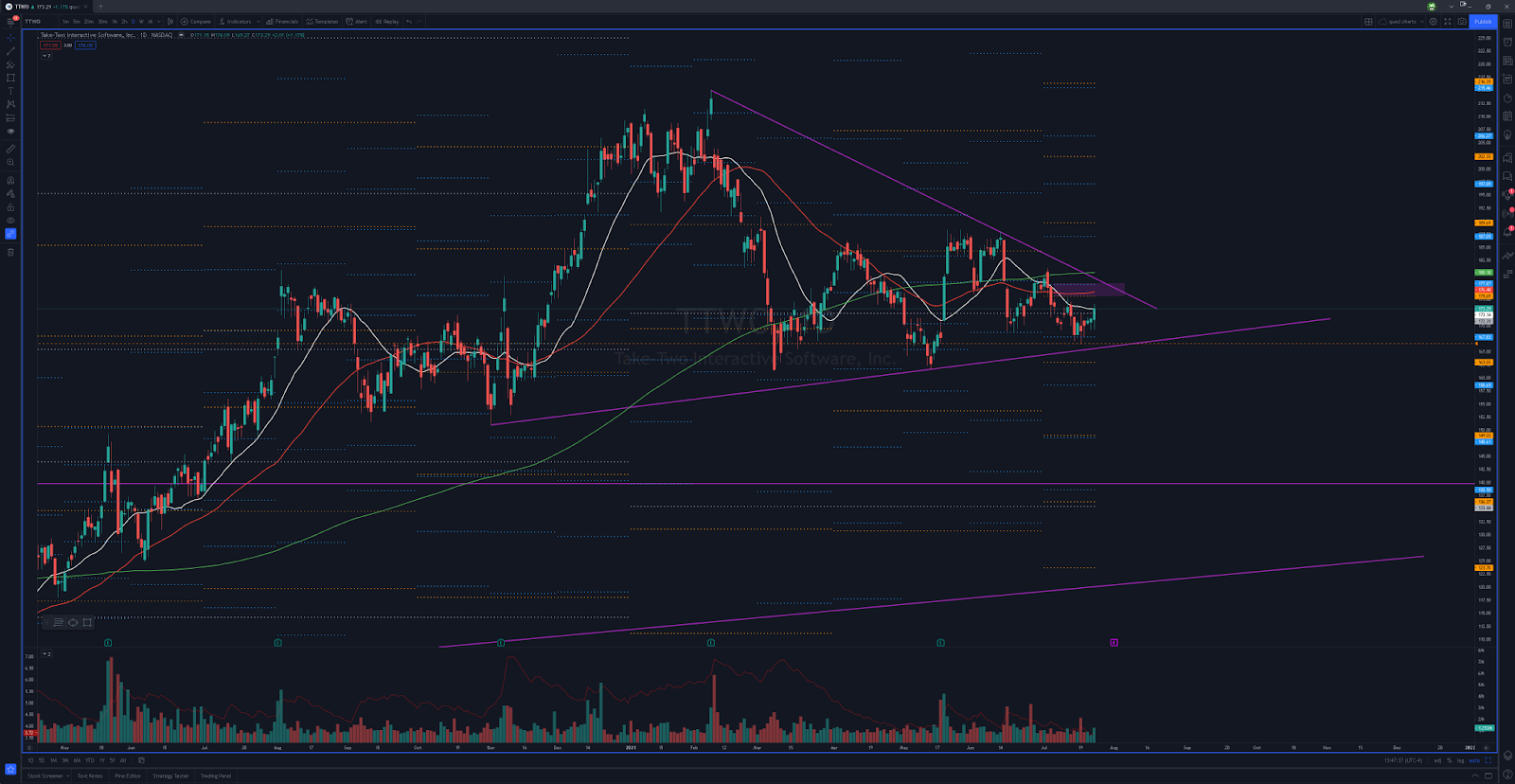Redo the chart action
Image resolution: width=1515 pixels, height=784 pixels.
[x=419, y=21]
